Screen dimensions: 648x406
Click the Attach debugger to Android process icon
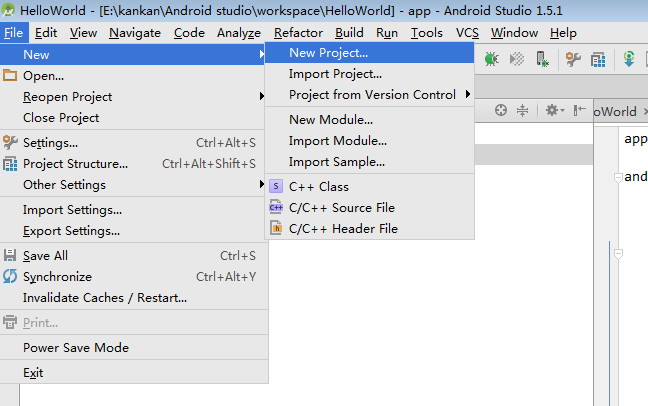(x=542, y=59)
